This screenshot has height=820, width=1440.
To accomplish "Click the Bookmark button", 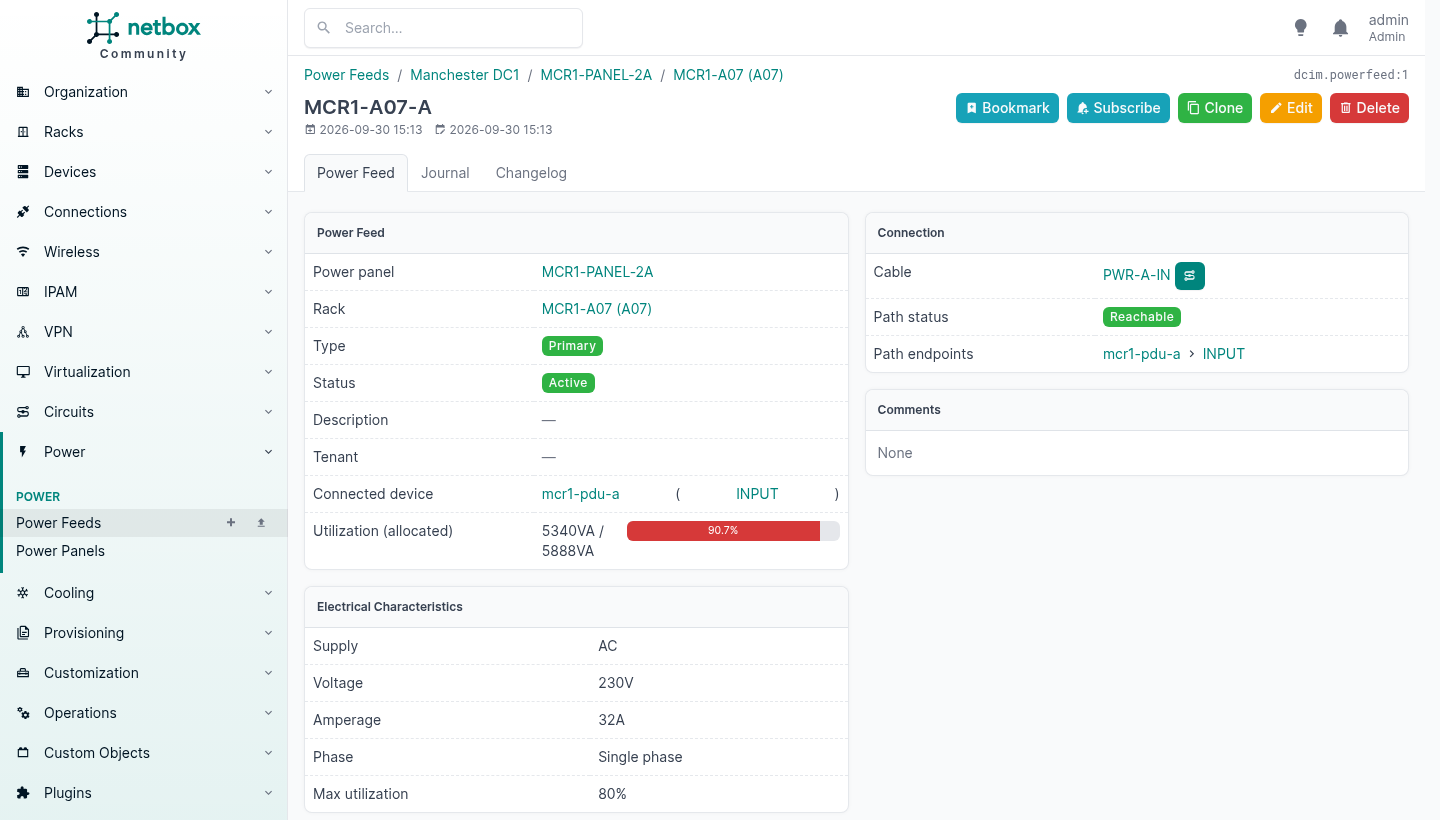I will coord(1009,108).
